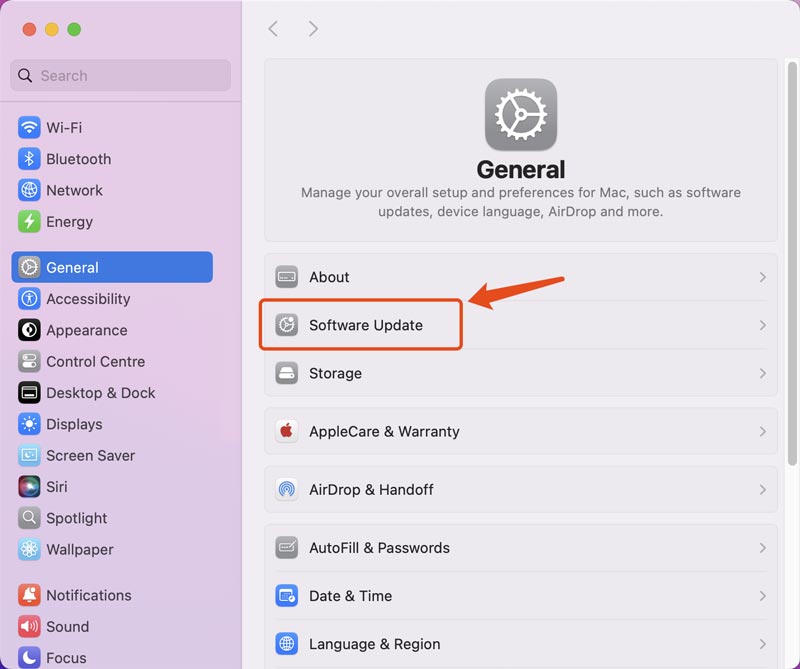This screenshot has height=669, width=800.
Task: Expand the Date & Time chevron
Action: [762, 596]
